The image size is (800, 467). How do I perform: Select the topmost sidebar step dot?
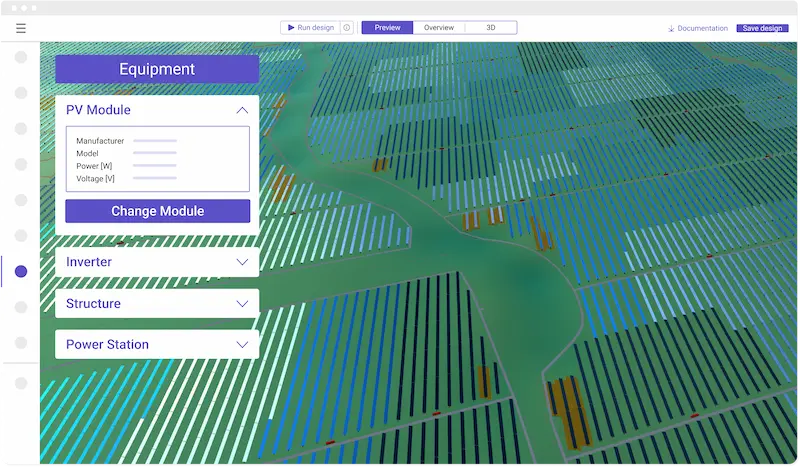click(21, 57)
